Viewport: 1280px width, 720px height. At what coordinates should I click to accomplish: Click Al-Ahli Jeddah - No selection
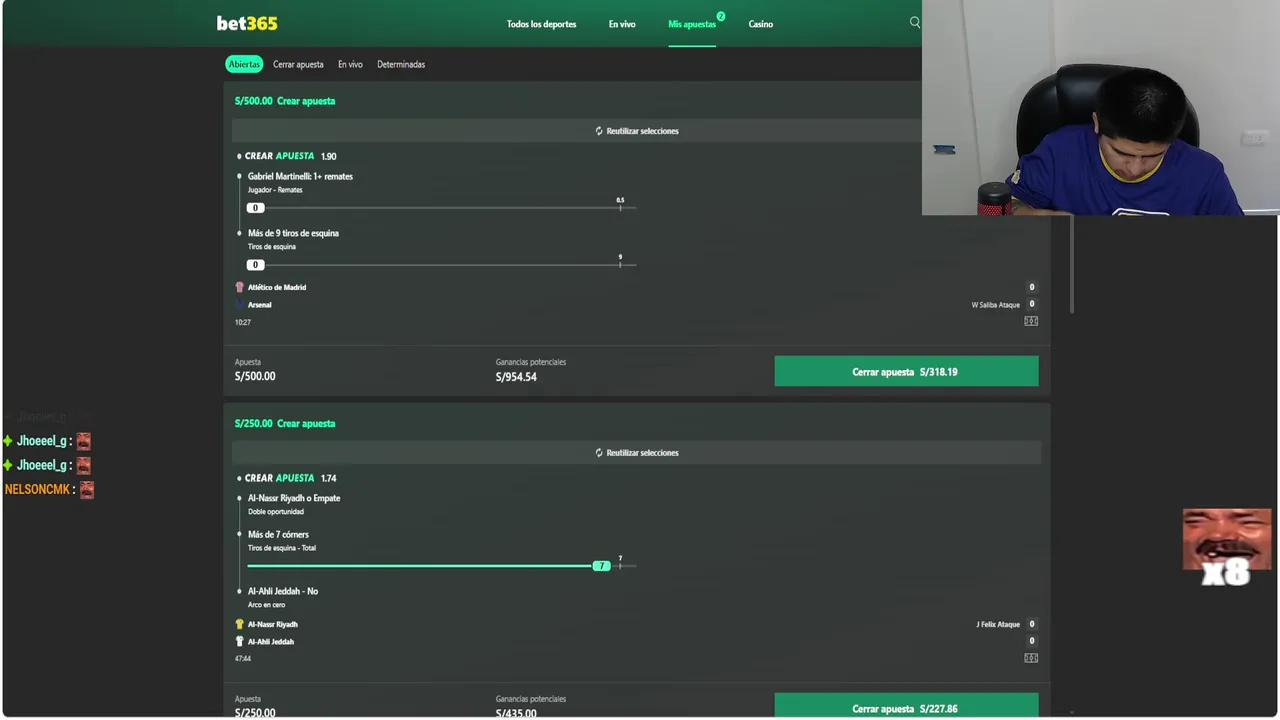click(283, 591)
